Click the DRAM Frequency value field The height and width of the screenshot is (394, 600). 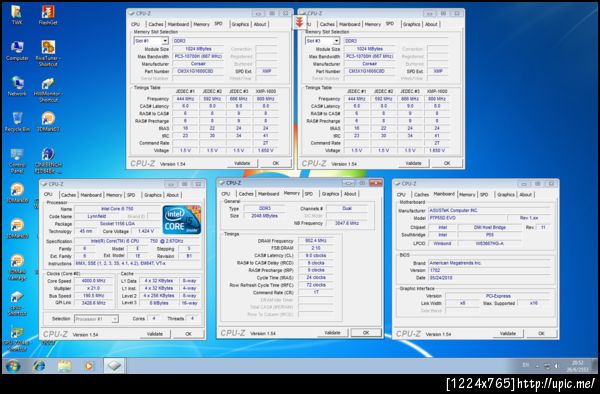coord(316,241)
